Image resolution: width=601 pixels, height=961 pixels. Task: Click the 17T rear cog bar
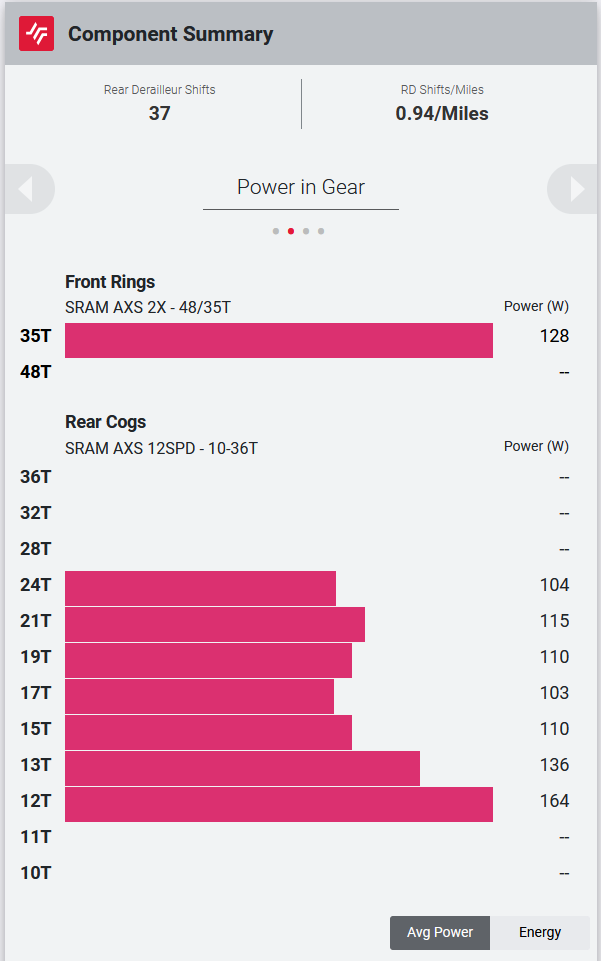200,696
